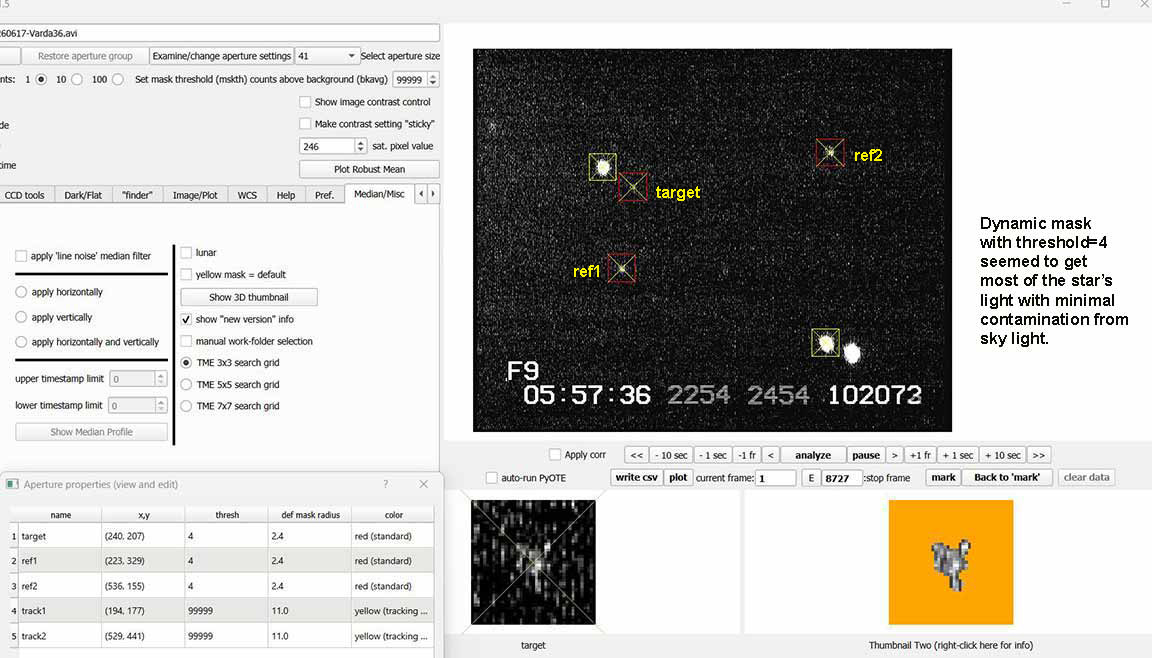Image resolution: width=1152 pixels, height=658 pixels.
Task: Switch to the Dark/Flat tab
Action: 83,195
